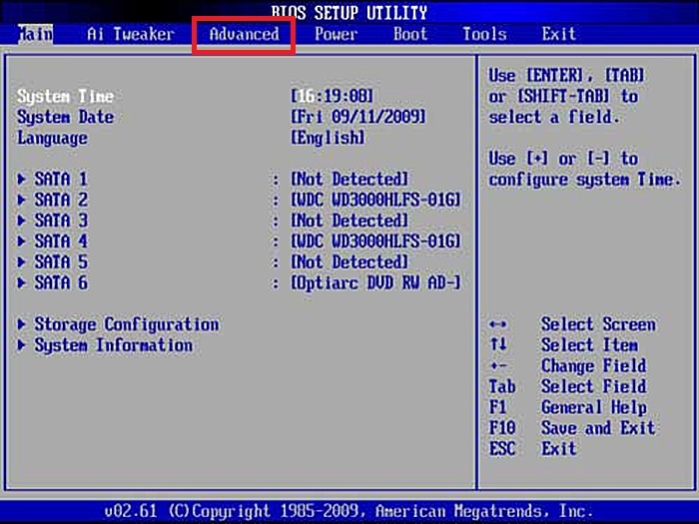Expand the SATA 1 arrow
The image size is (699, 524).
click(x=21, y=179)
